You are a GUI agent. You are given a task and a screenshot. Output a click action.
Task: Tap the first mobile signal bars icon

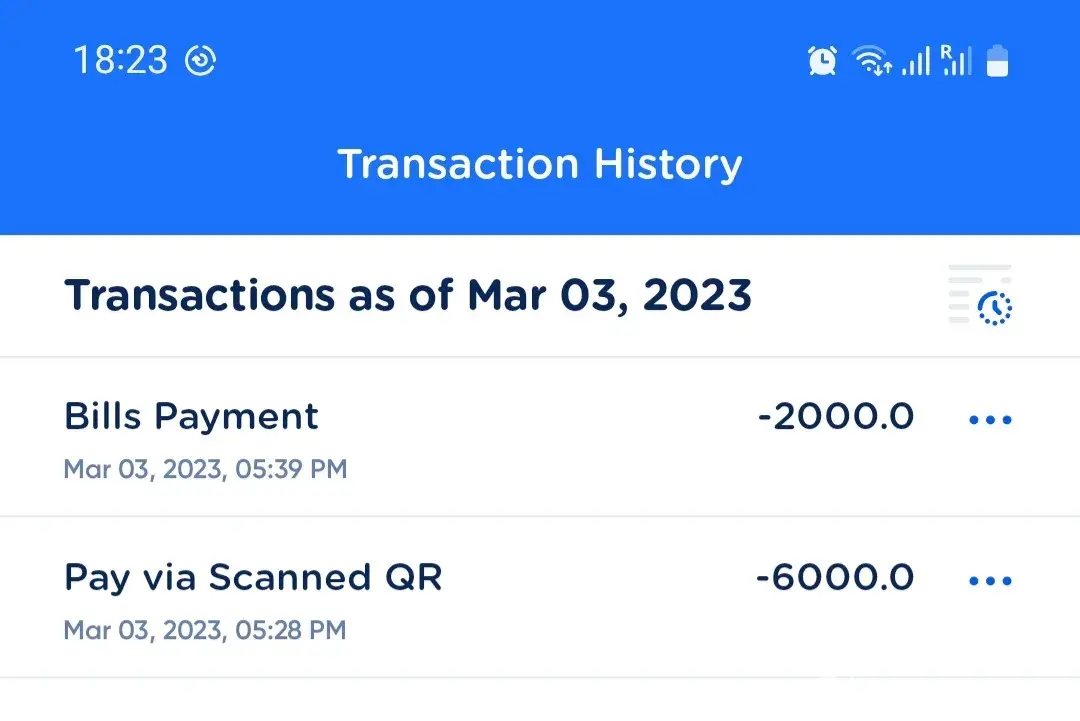point(915,63)
